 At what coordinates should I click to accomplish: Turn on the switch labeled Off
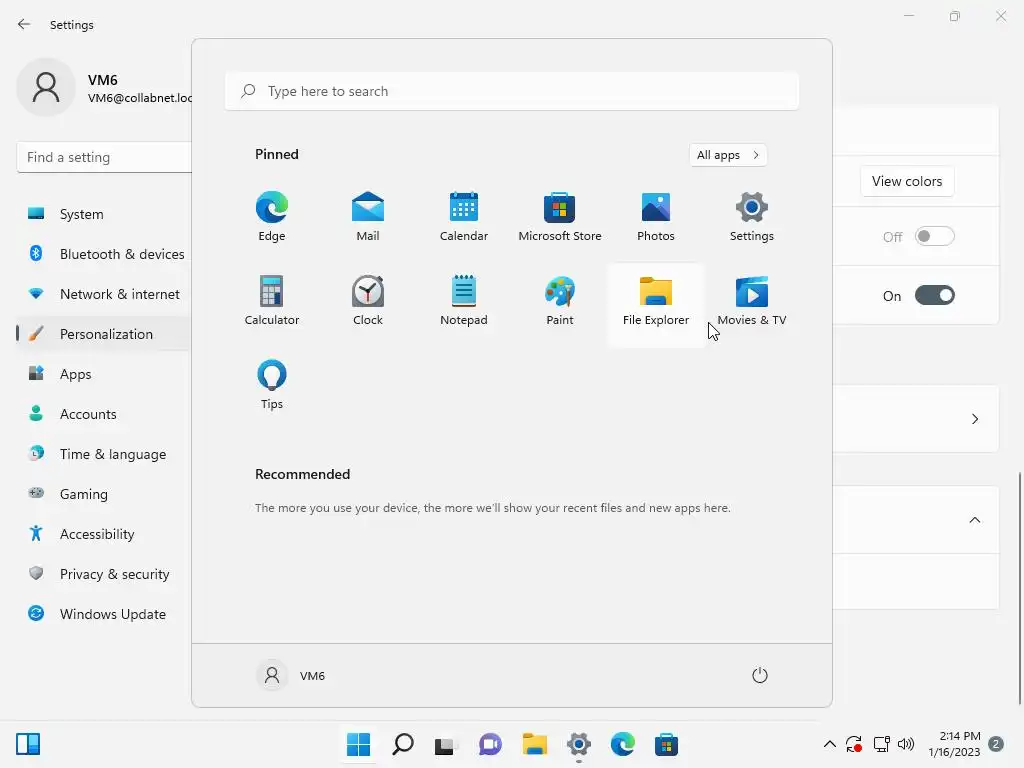click(x=935, y=236)
